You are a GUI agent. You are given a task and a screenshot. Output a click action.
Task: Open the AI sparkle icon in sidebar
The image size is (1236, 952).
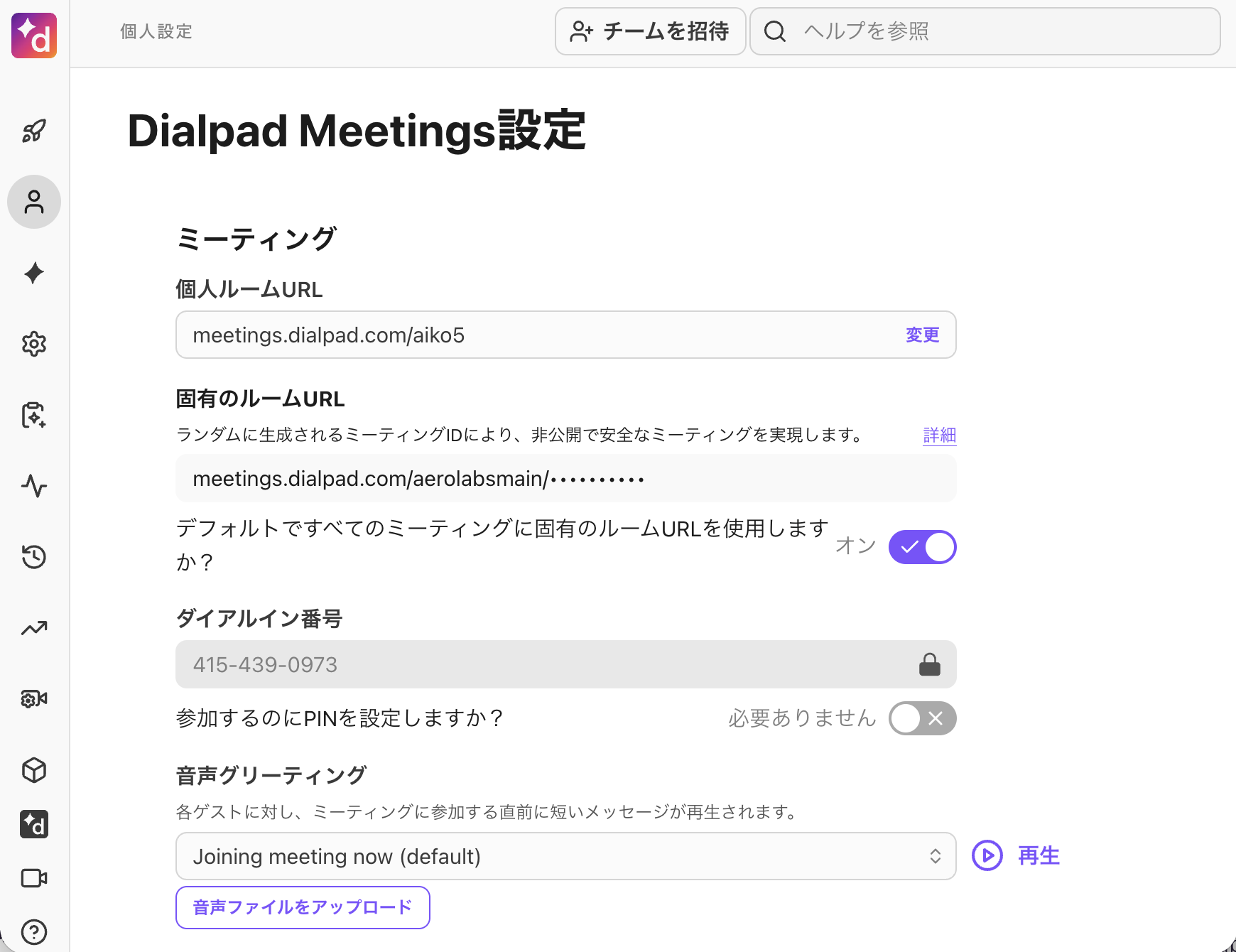[x=34, y=273]
